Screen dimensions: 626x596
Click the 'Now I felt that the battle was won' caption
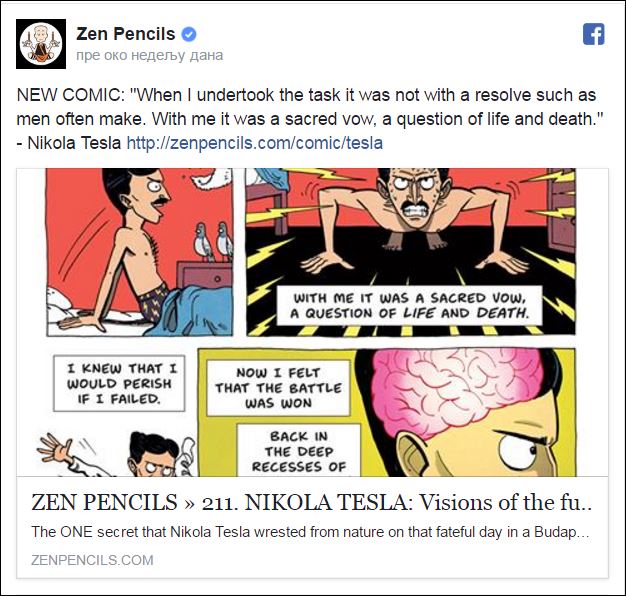278,388
